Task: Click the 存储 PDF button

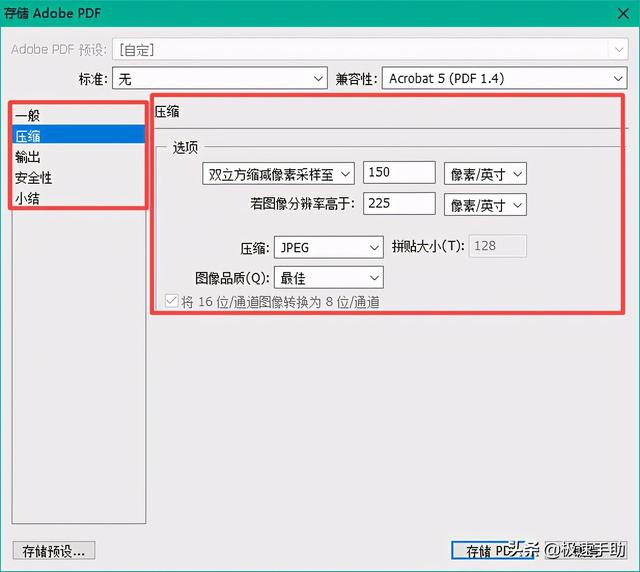Action: 493,551
